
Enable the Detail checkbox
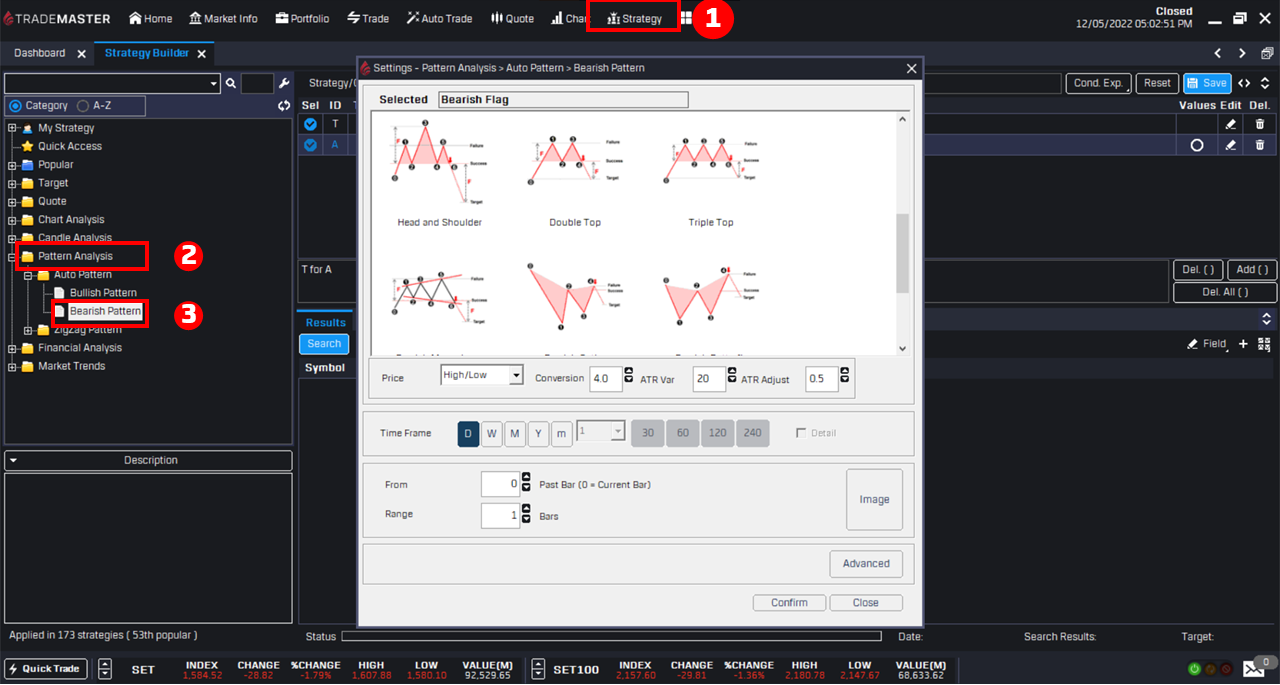801,433
